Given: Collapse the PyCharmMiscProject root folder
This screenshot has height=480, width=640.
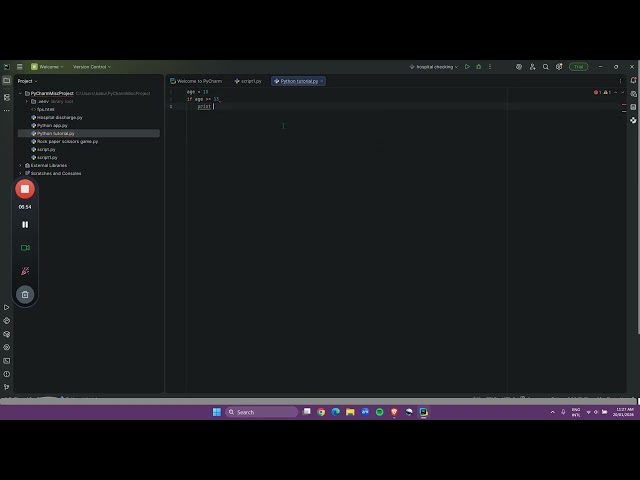Looking at the screenshot, I should (20, 93).
